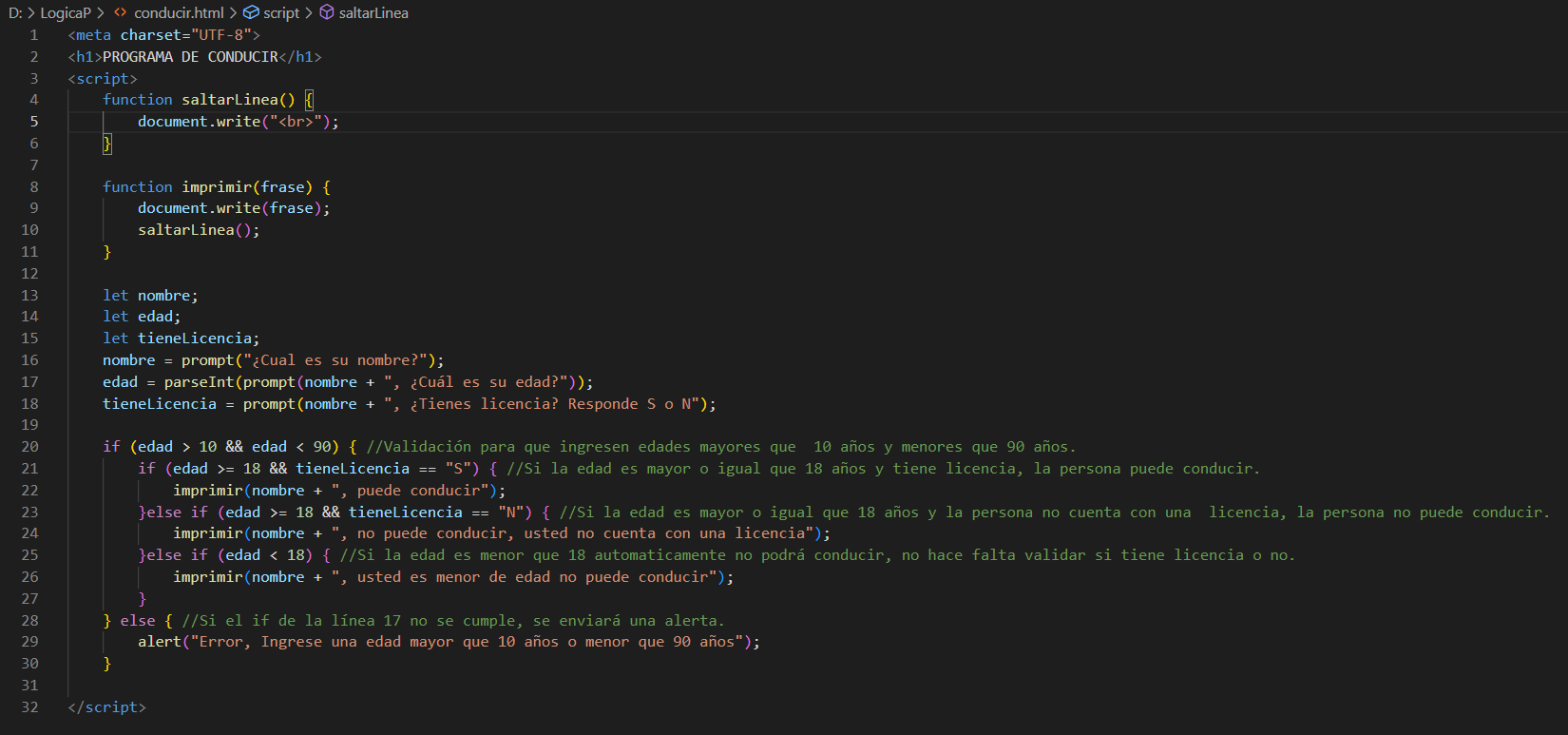
Task: Open the LogicaP folder breadcrumb
Action: (66, 12)
